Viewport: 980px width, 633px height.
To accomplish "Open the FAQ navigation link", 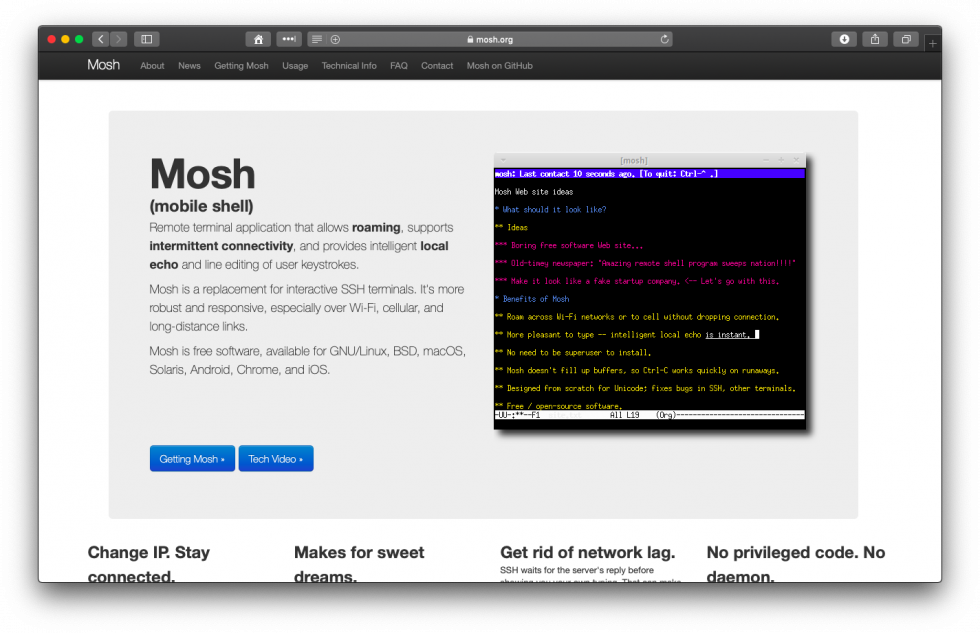I will point(399,66).
